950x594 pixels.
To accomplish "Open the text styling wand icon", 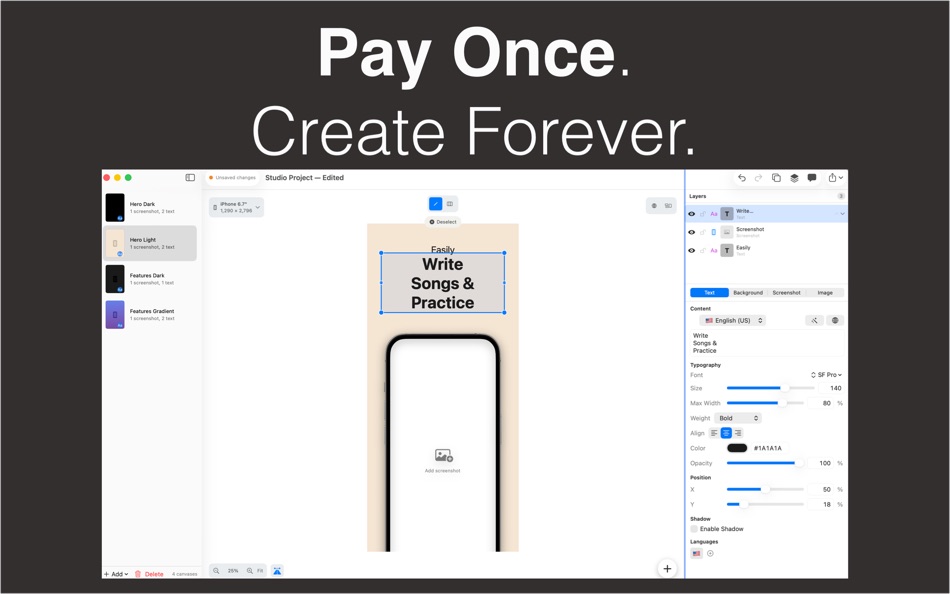I will tap(815, 321).
